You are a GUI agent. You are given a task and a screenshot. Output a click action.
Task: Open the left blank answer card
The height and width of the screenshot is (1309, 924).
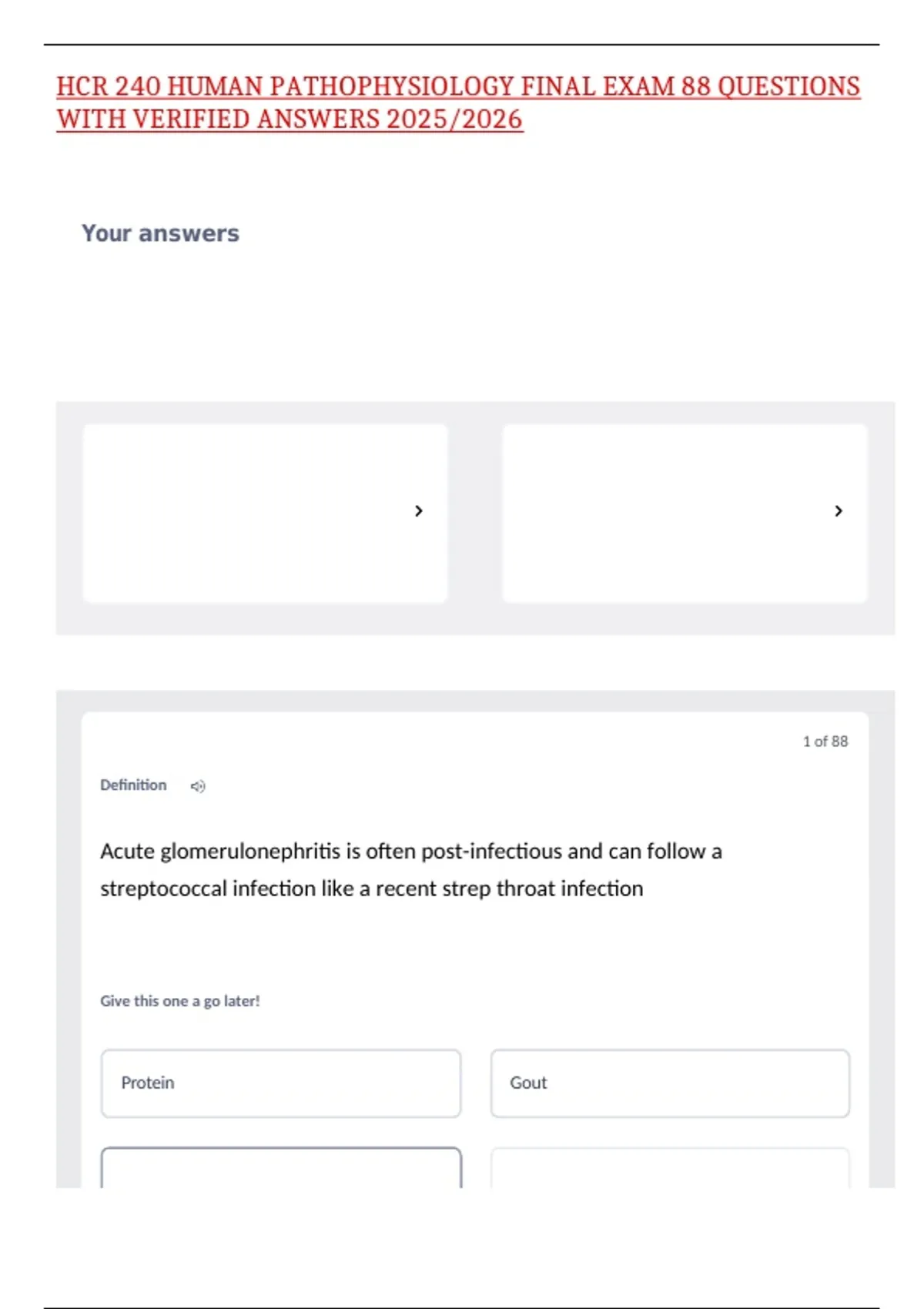click(x=265, y=514)
